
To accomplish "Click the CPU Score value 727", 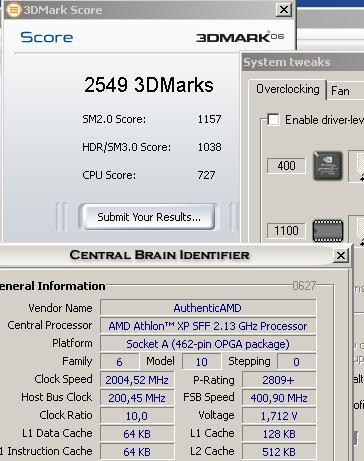I will click(x=206, y=175).
